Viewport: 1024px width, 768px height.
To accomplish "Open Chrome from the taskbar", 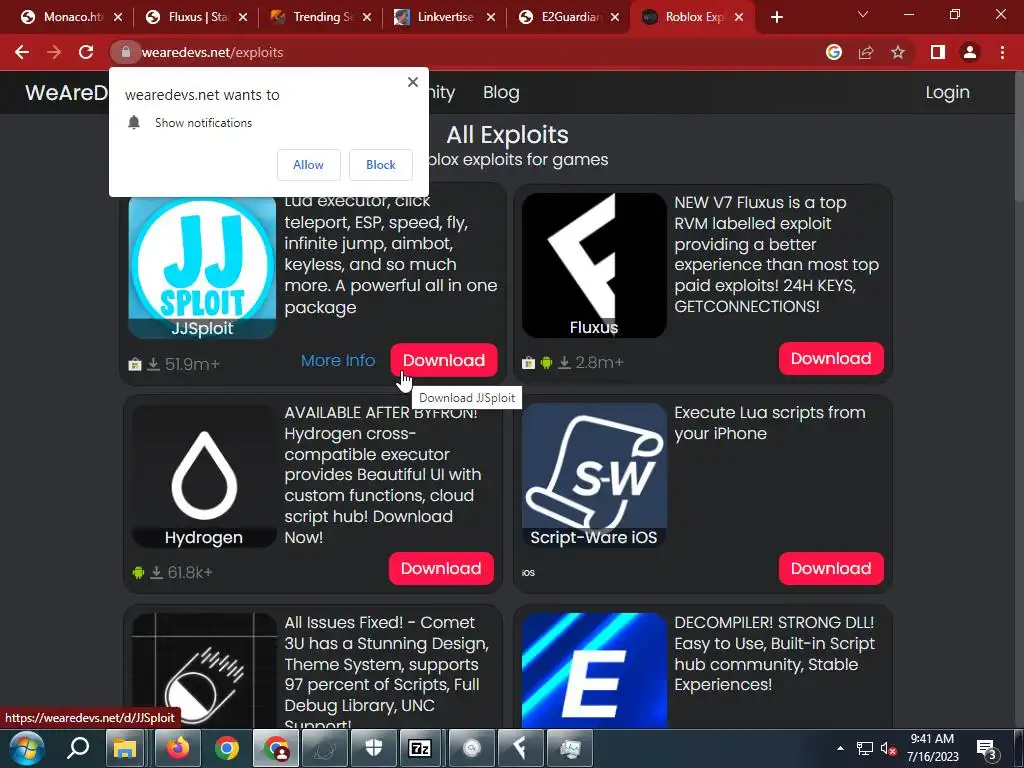I will (227, 748).
